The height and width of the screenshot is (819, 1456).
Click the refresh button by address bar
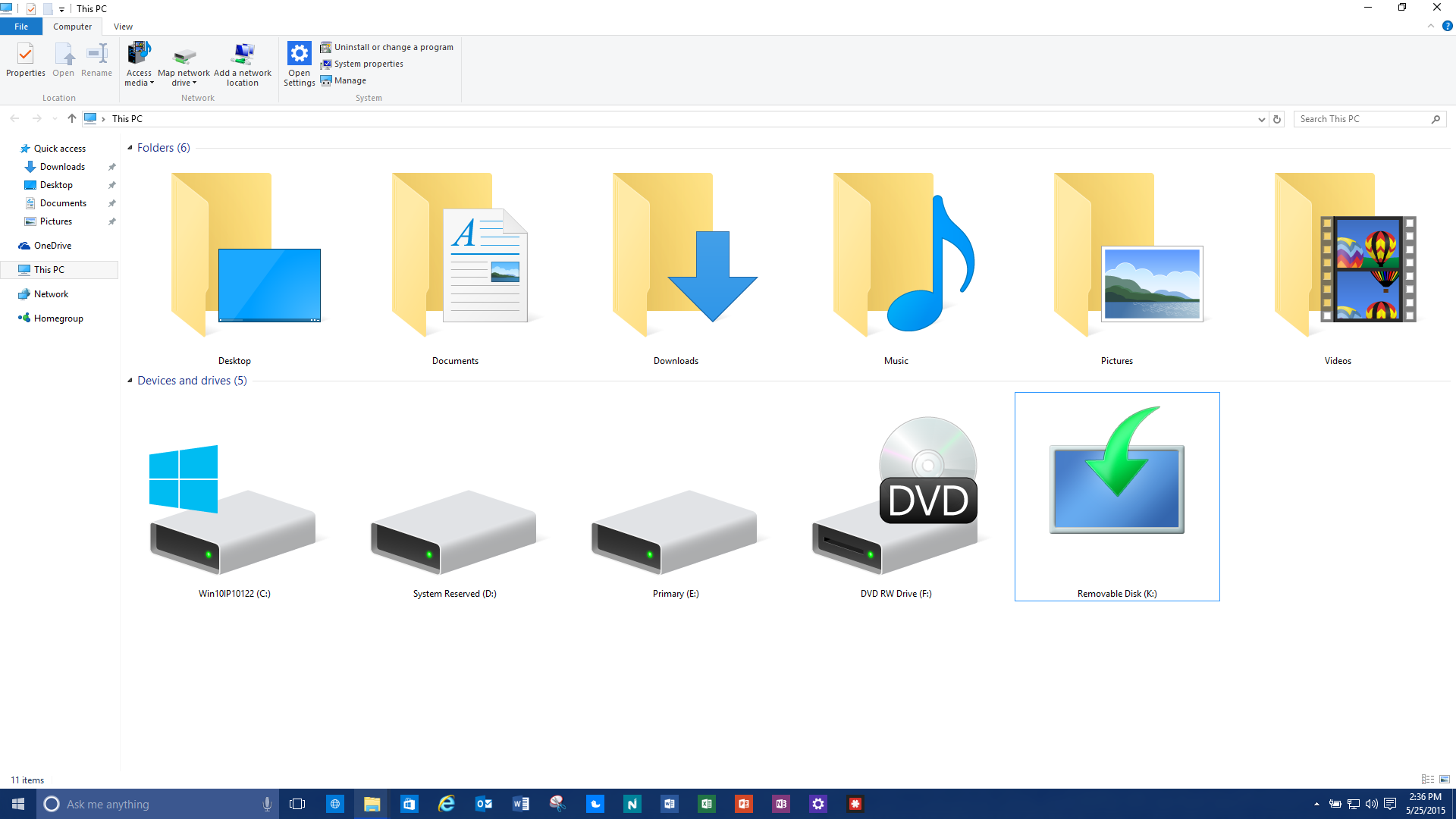(1277, 119)
